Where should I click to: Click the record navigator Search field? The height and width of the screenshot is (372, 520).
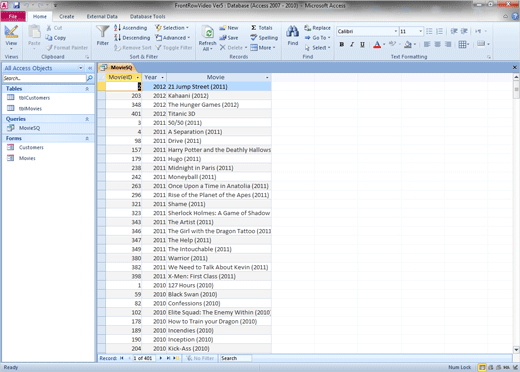[x=236, y=358]
